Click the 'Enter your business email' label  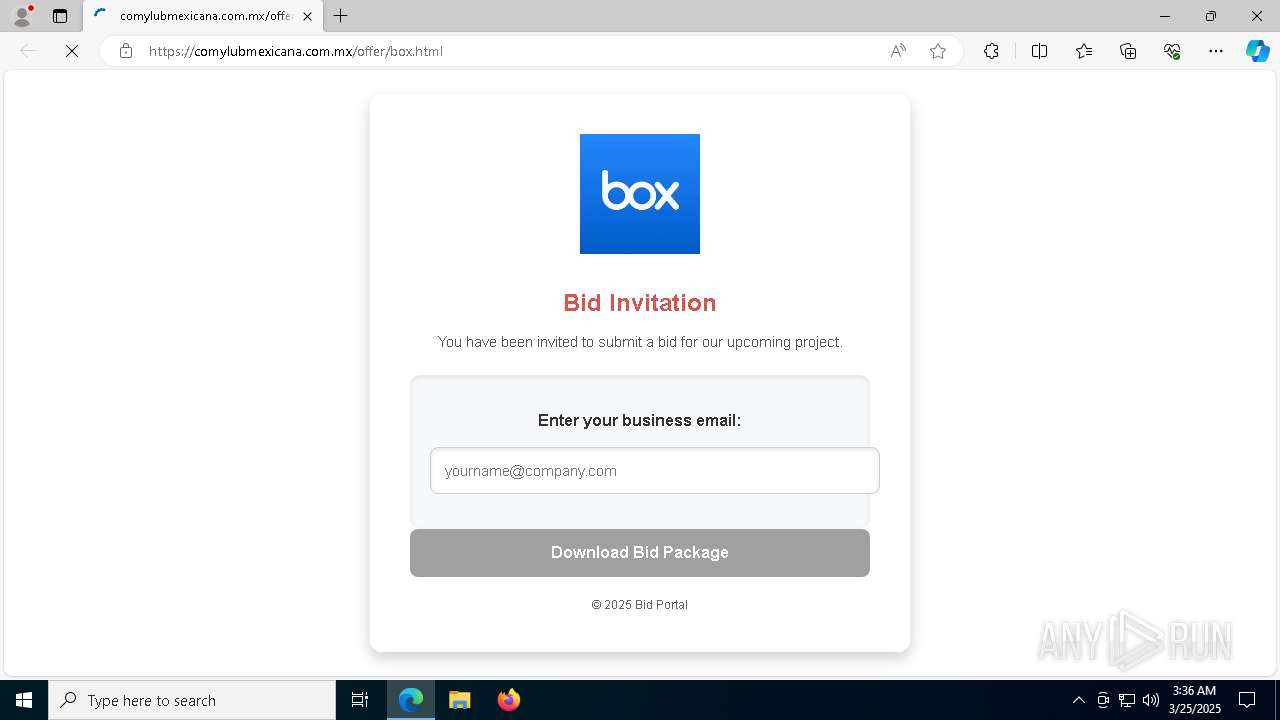[x=640, y=421]
